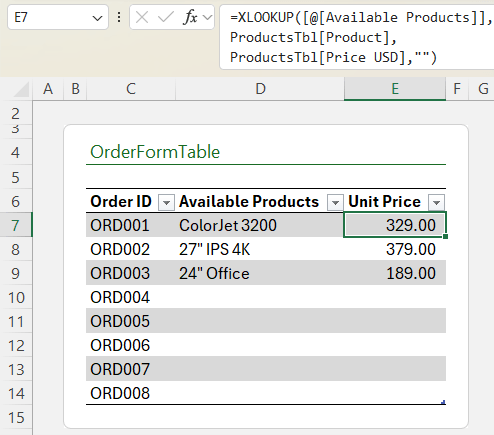Select column G header
Viewport: 494px width, 435px height.
(482, 89)
